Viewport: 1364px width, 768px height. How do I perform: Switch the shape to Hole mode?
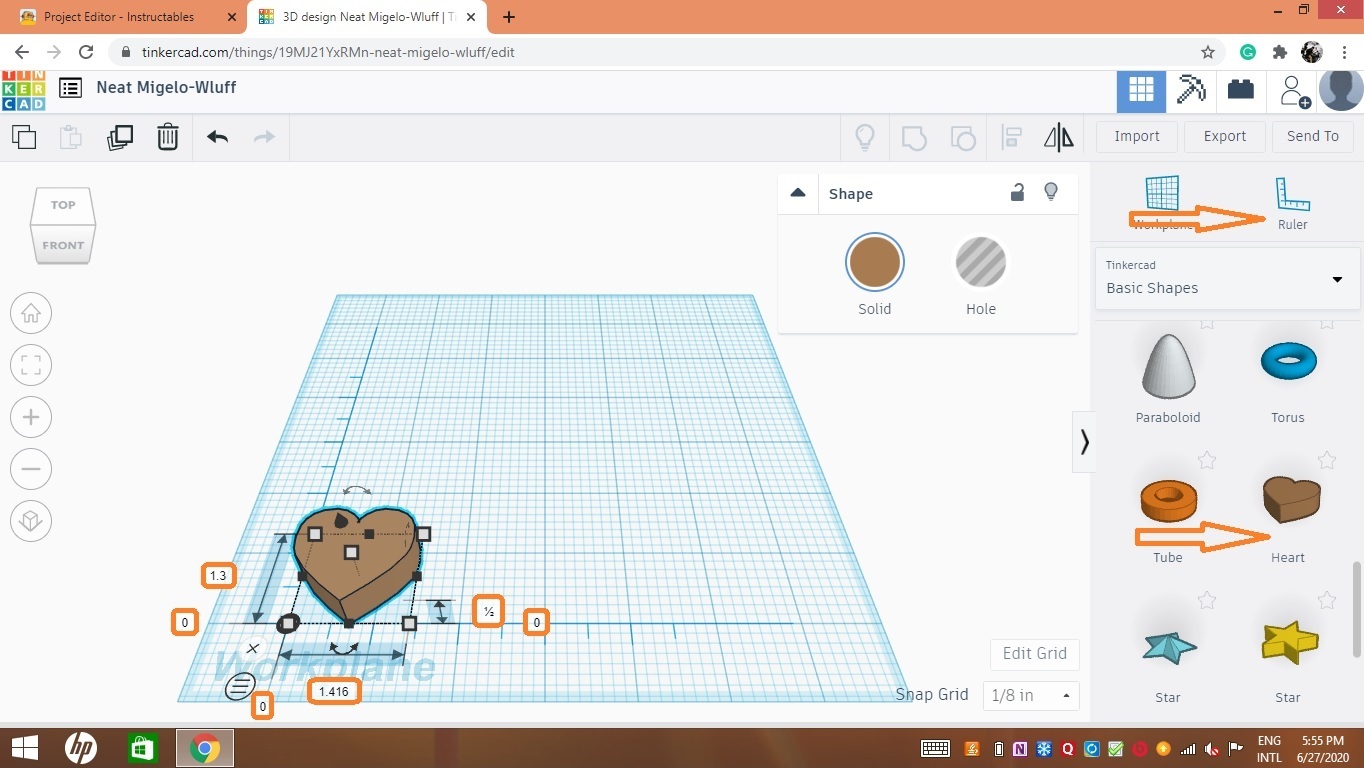click(980, 262)
